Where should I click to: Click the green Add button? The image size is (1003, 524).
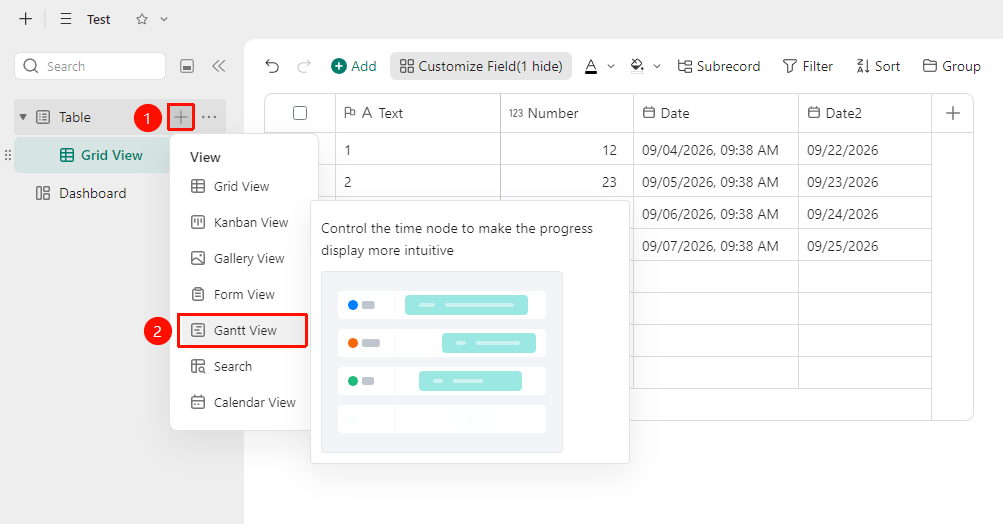354,66
